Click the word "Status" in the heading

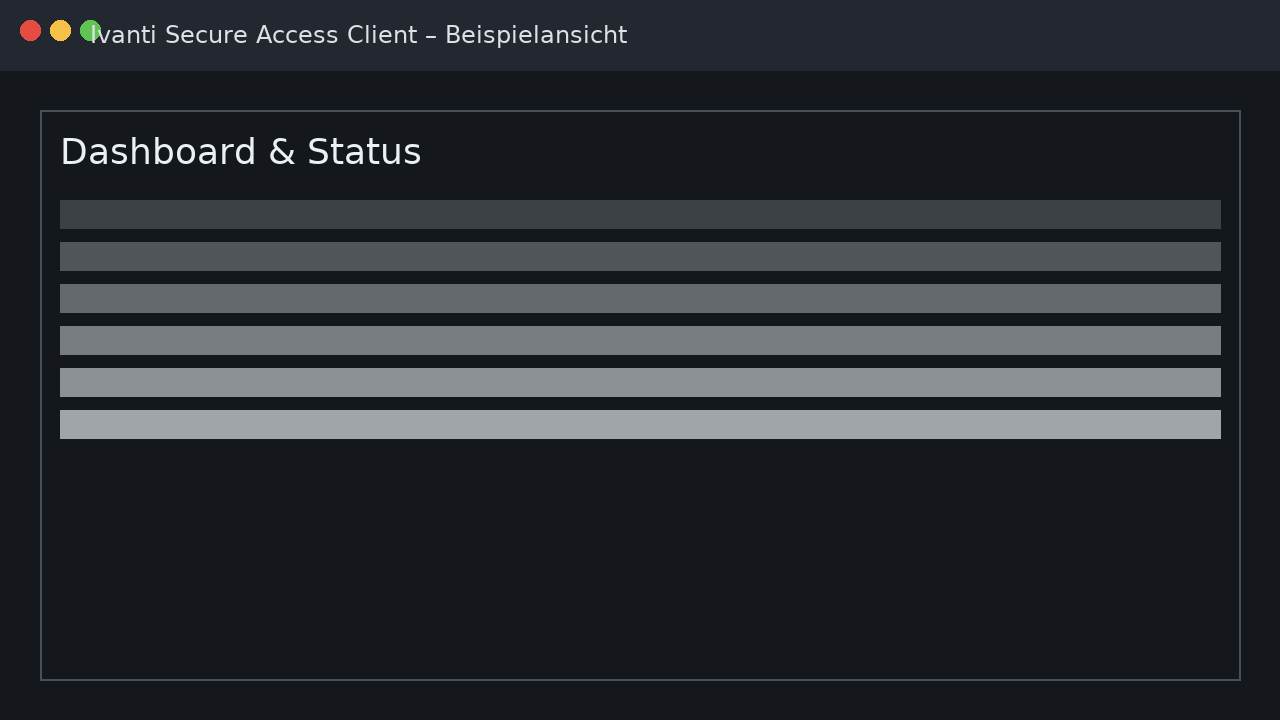point(364,152)
